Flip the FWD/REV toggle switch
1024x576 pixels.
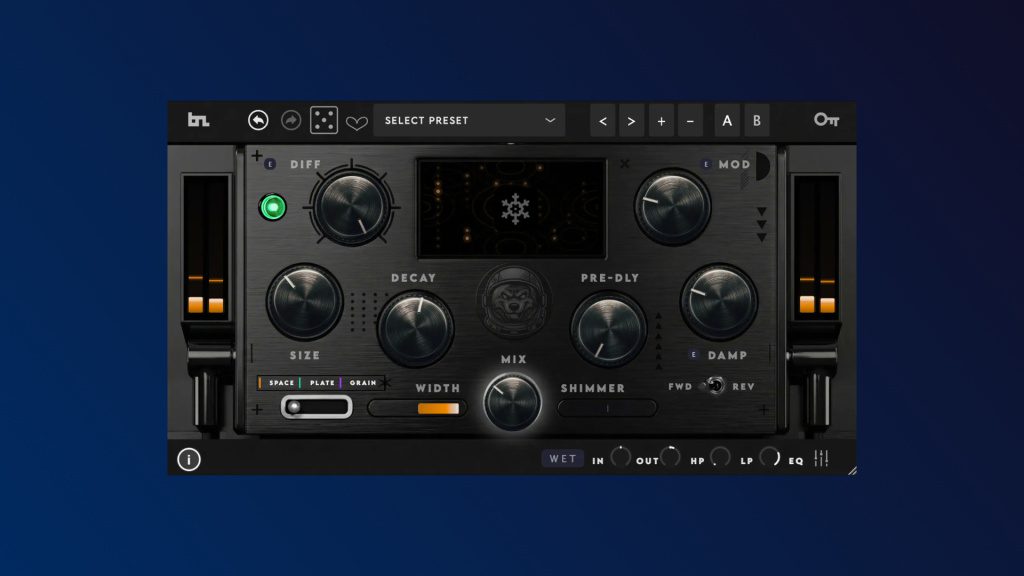tap(714, 387)
